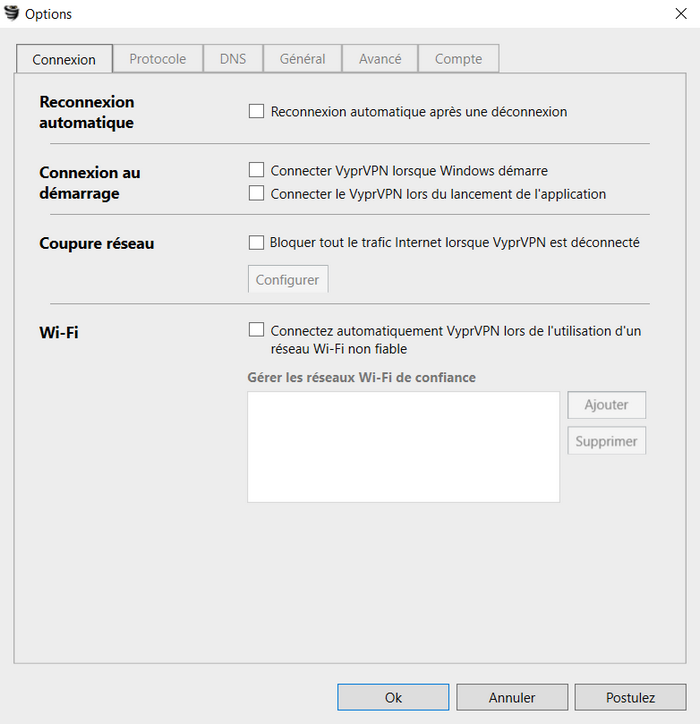Open the DNS tab
Image resolution: width=700 pixels, height=724 pixels.
pyautogui.click(x=233, y=59)
